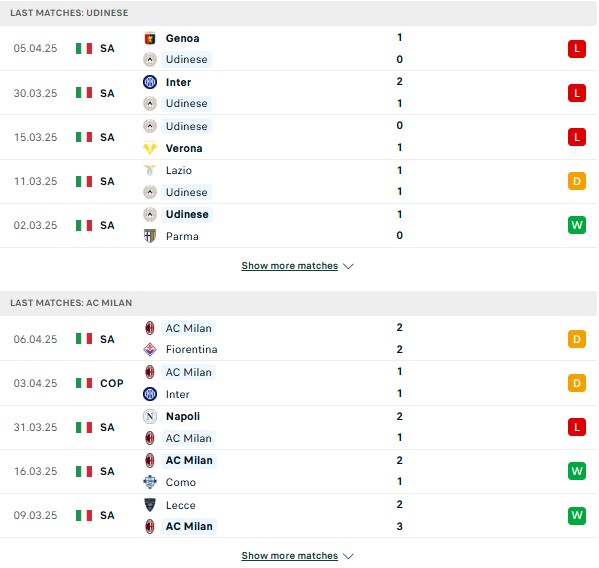
Task: Click the Inter logo in Udinese matches
Action: coord(150,82)
